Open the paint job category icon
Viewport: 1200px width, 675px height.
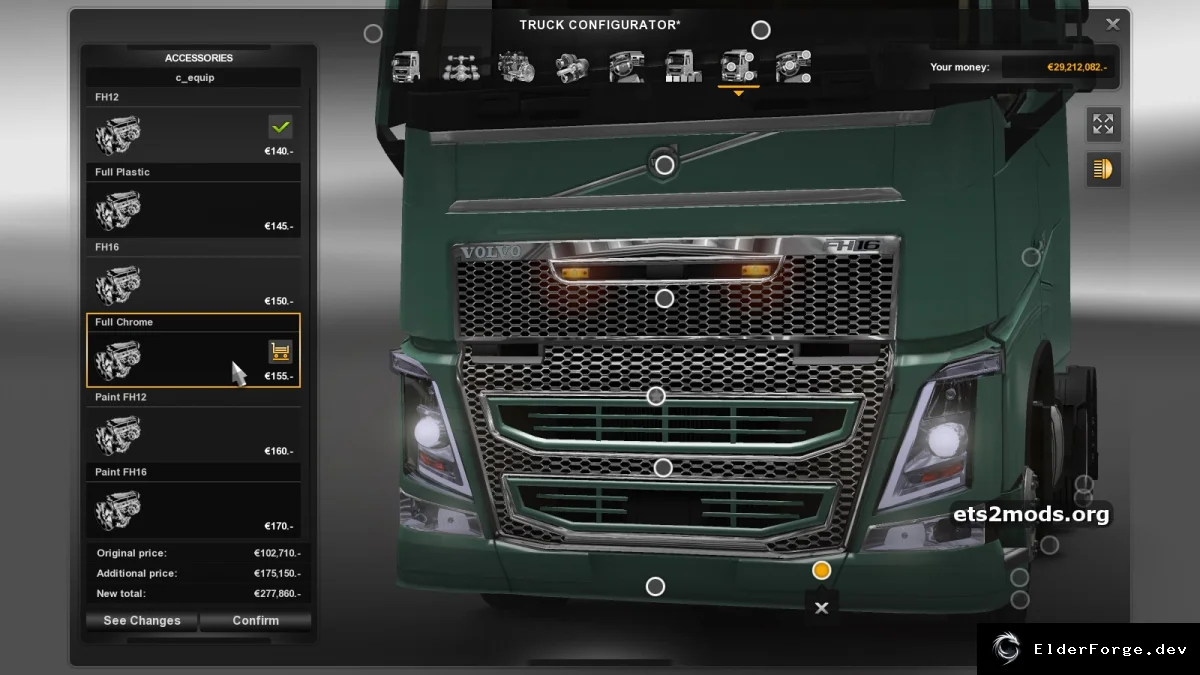tap(683, 67)
